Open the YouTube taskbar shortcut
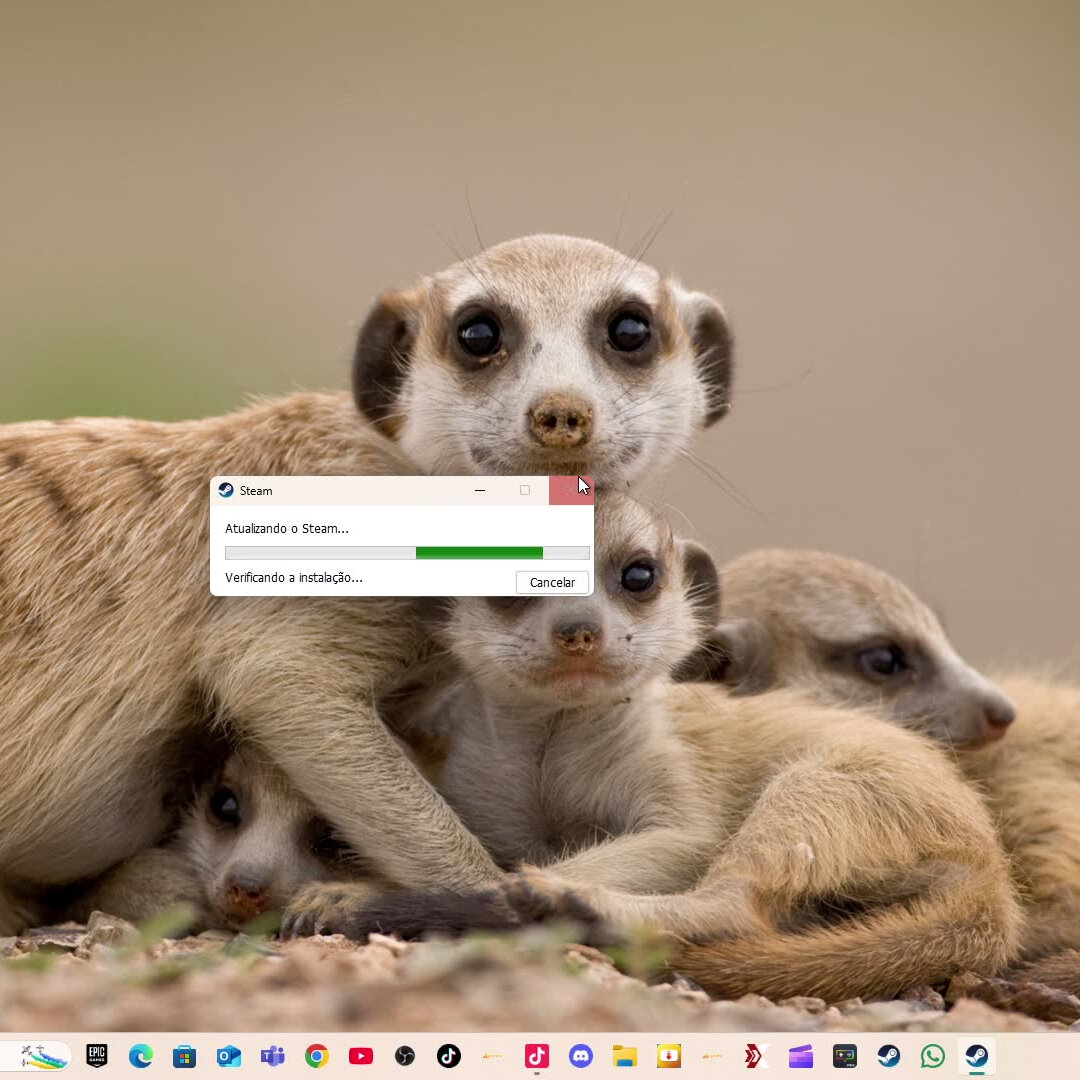Image resolution: width=1080 pixels, height=1080 pixels. click(x=361, y=1056)
